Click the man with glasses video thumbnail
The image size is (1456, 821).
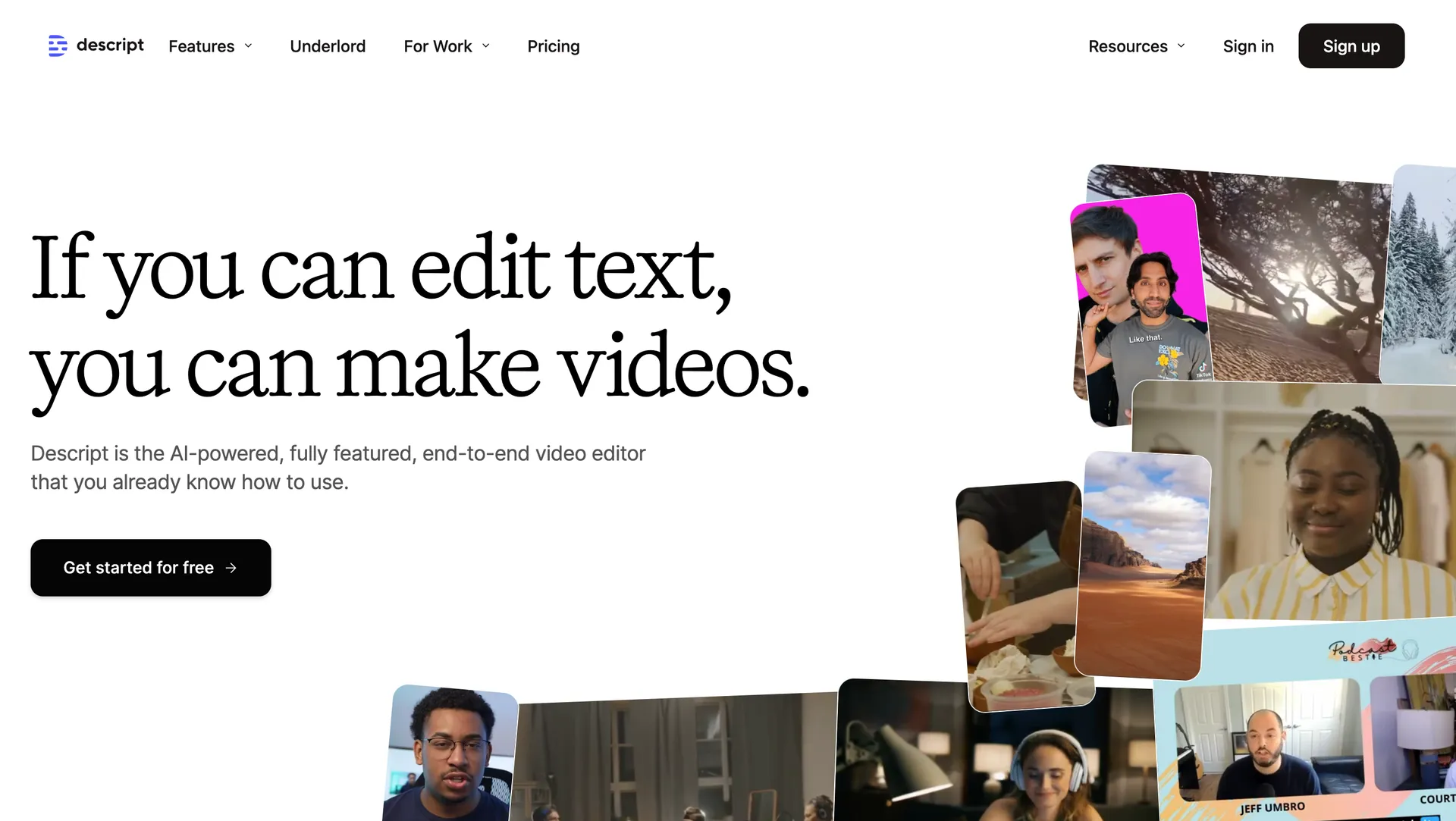pyautogui.click(x=450, y=754)
